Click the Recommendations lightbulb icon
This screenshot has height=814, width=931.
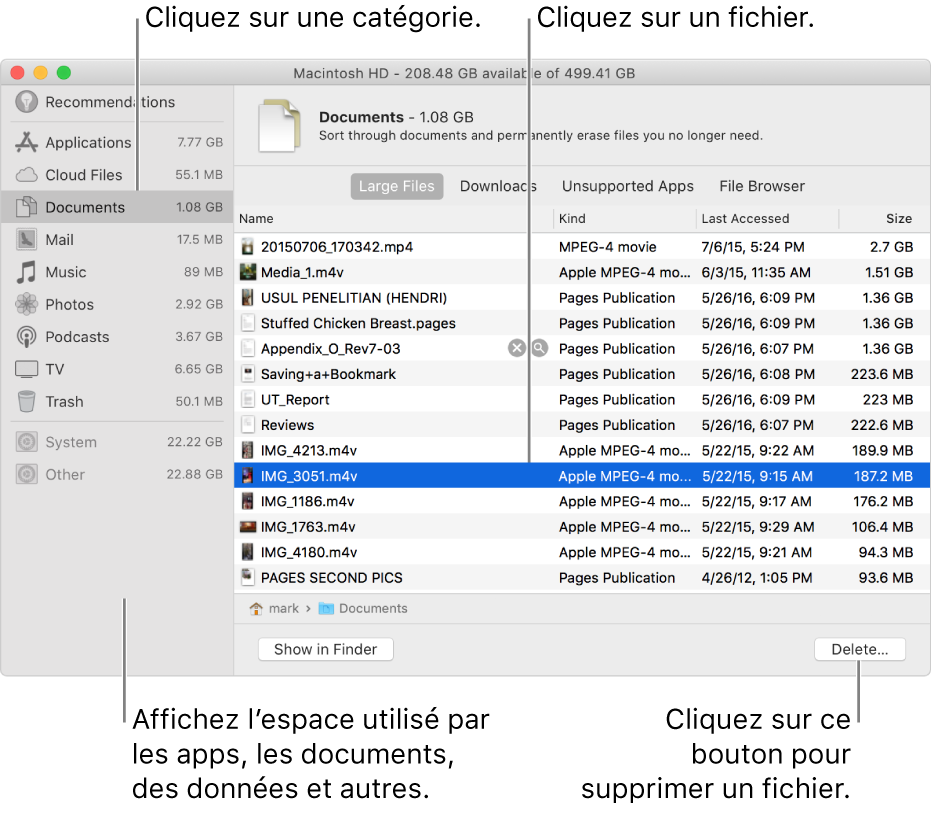coord(26,102)
